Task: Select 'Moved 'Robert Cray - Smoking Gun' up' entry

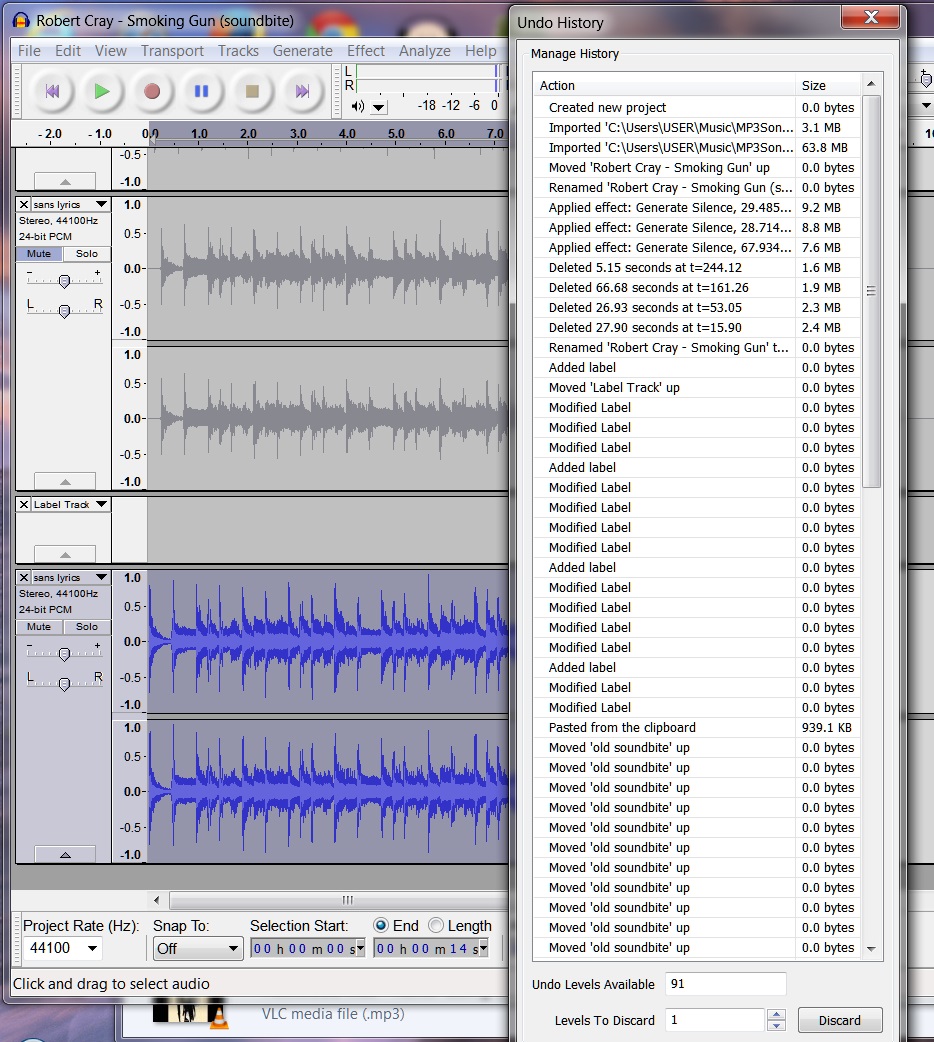Action: [697, 167]
